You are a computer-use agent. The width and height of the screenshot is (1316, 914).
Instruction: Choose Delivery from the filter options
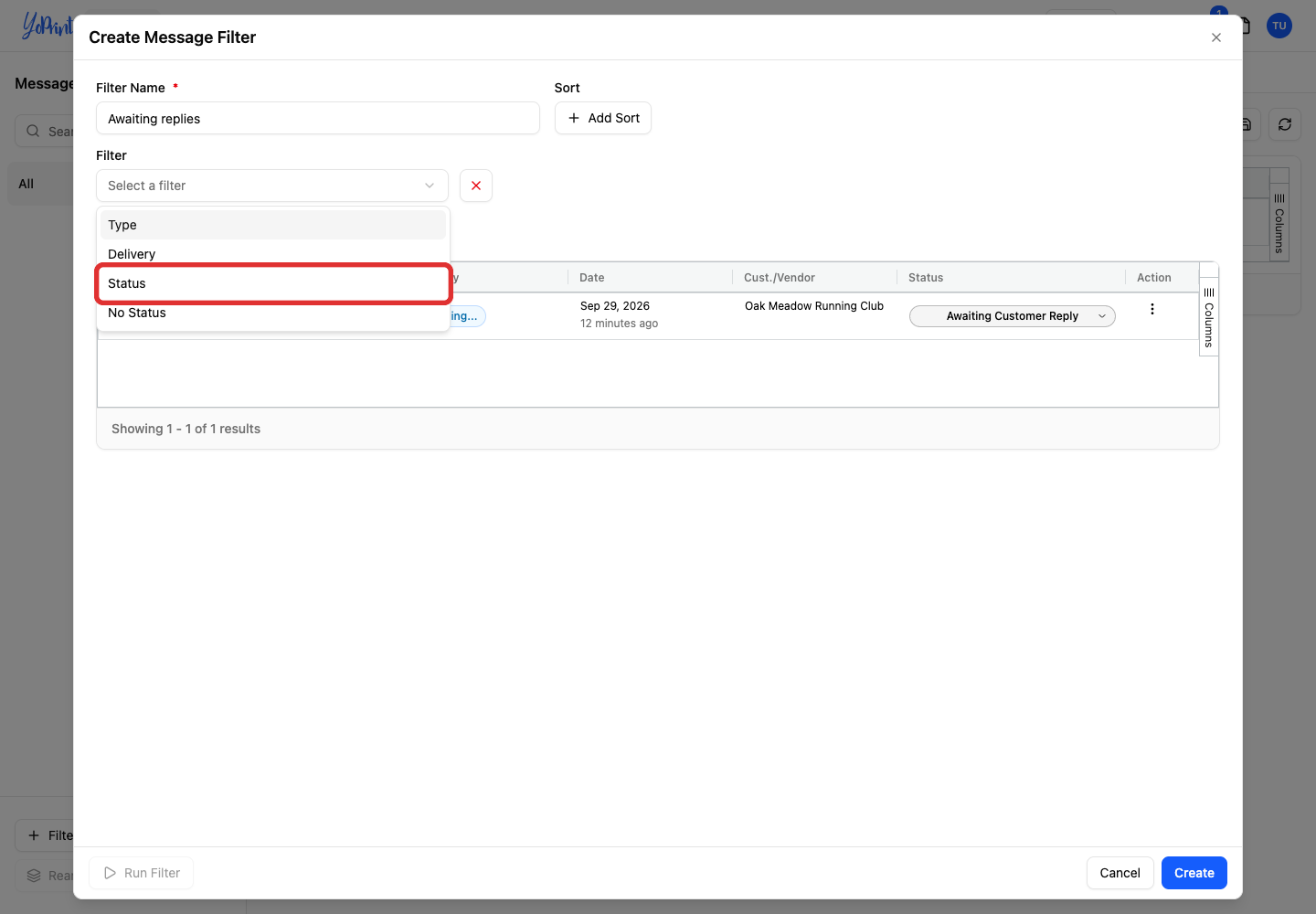click(x=273, y=254)
